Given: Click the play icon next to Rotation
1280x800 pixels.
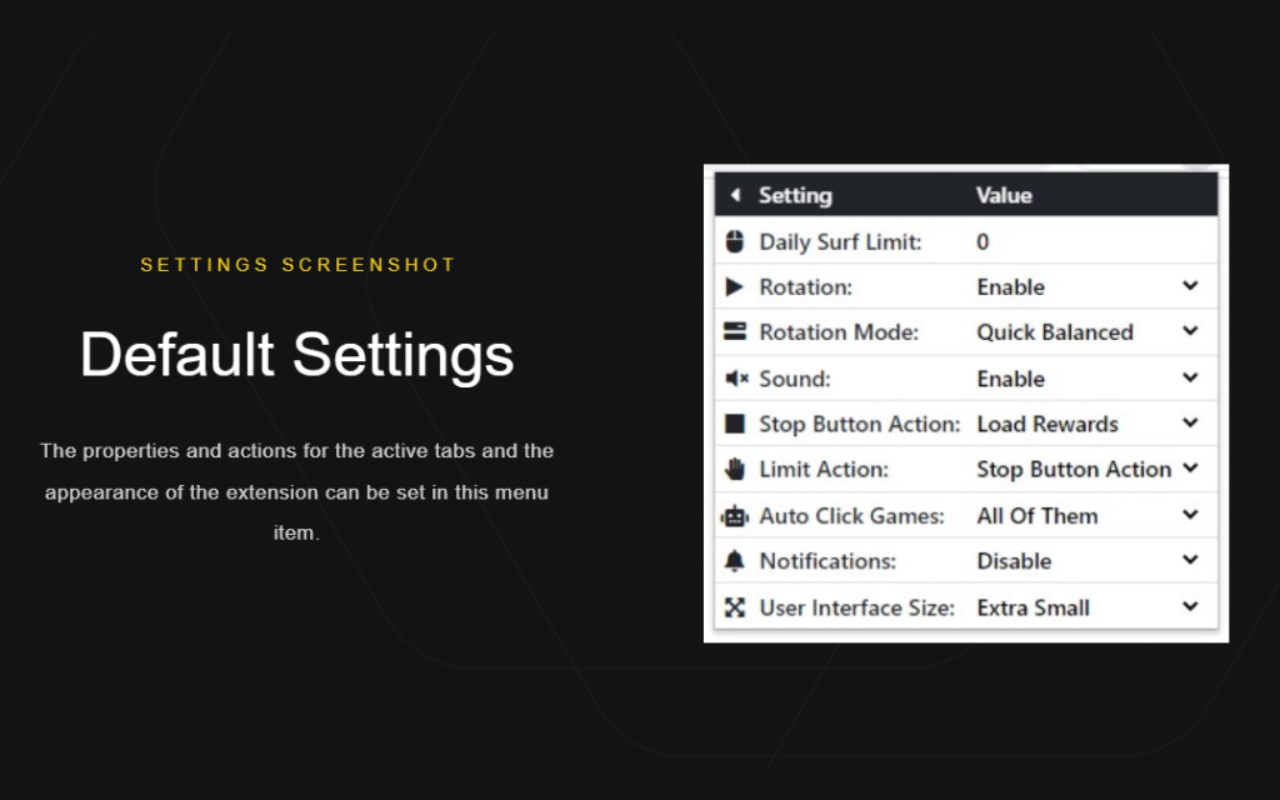Looking at the screenshot, I should click(x=735, y=287).
